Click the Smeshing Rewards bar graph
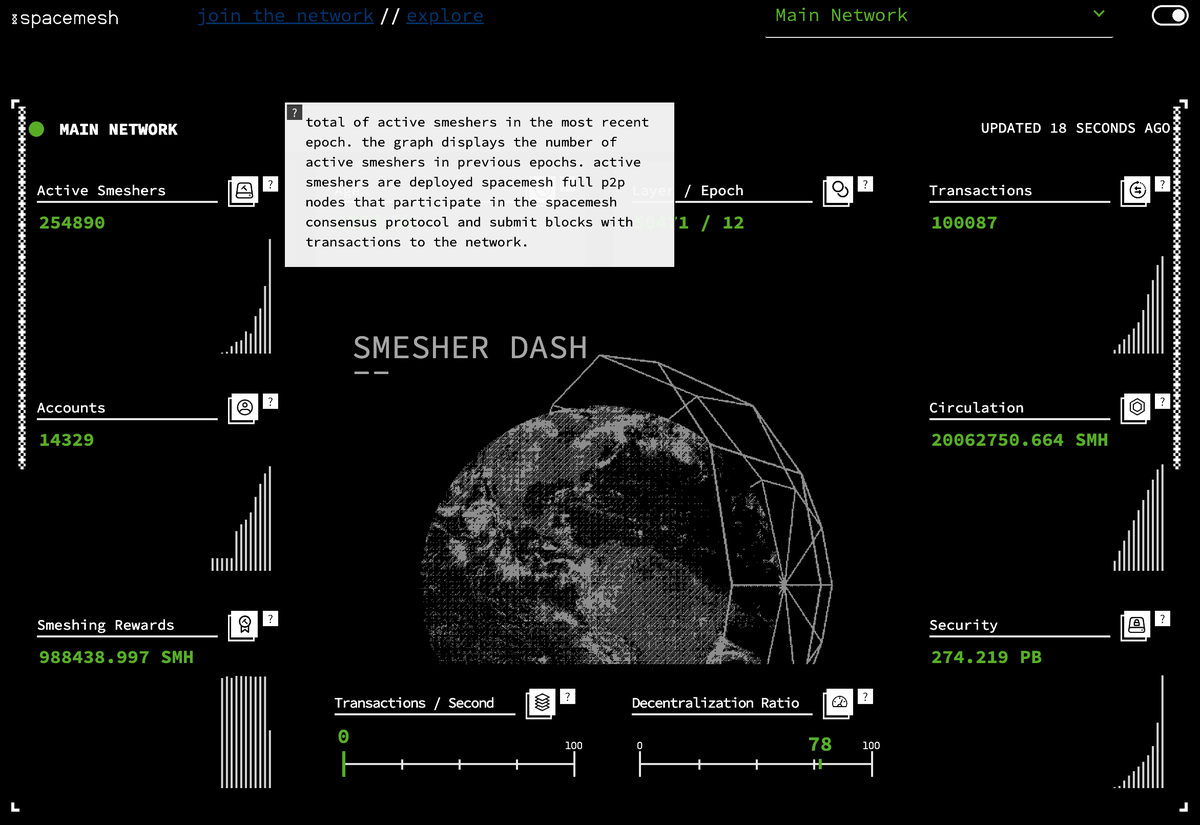The image size is (1200, 825). coord(246,732)
